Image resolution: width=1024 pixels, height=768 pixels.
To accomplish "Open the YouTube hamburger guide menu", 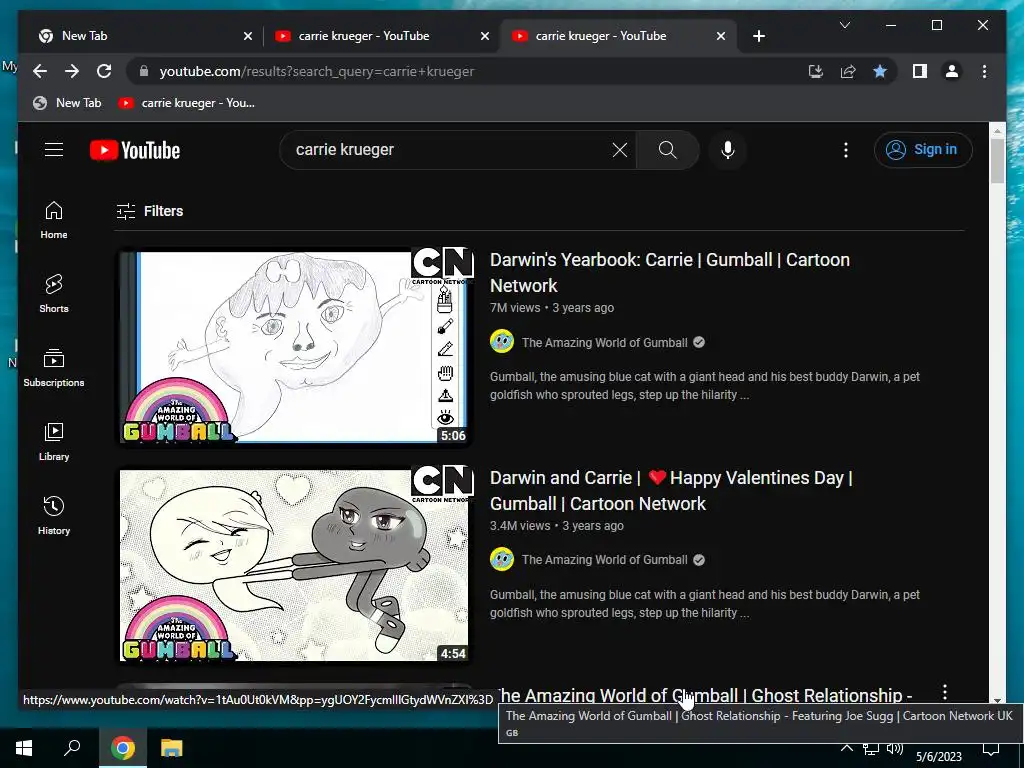I will (x=54, y=150).
